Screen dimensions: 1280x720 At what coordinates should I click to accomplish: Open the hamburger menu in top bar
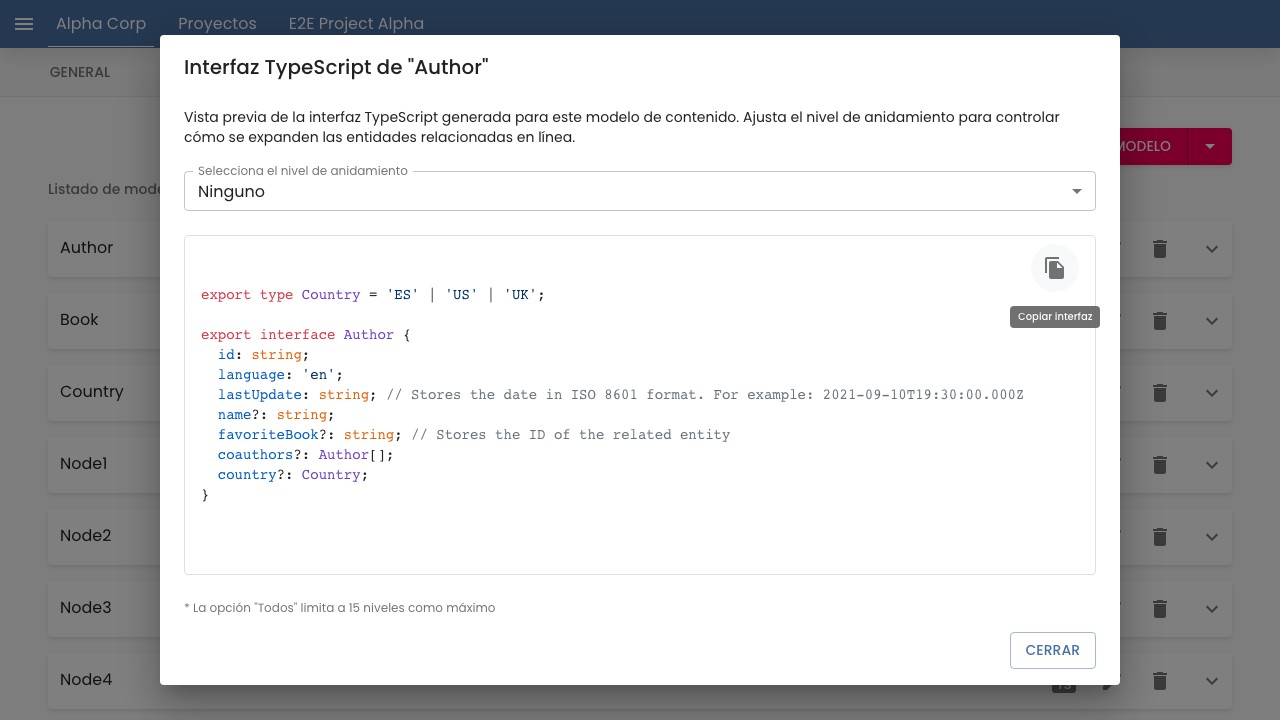(24, 24)
